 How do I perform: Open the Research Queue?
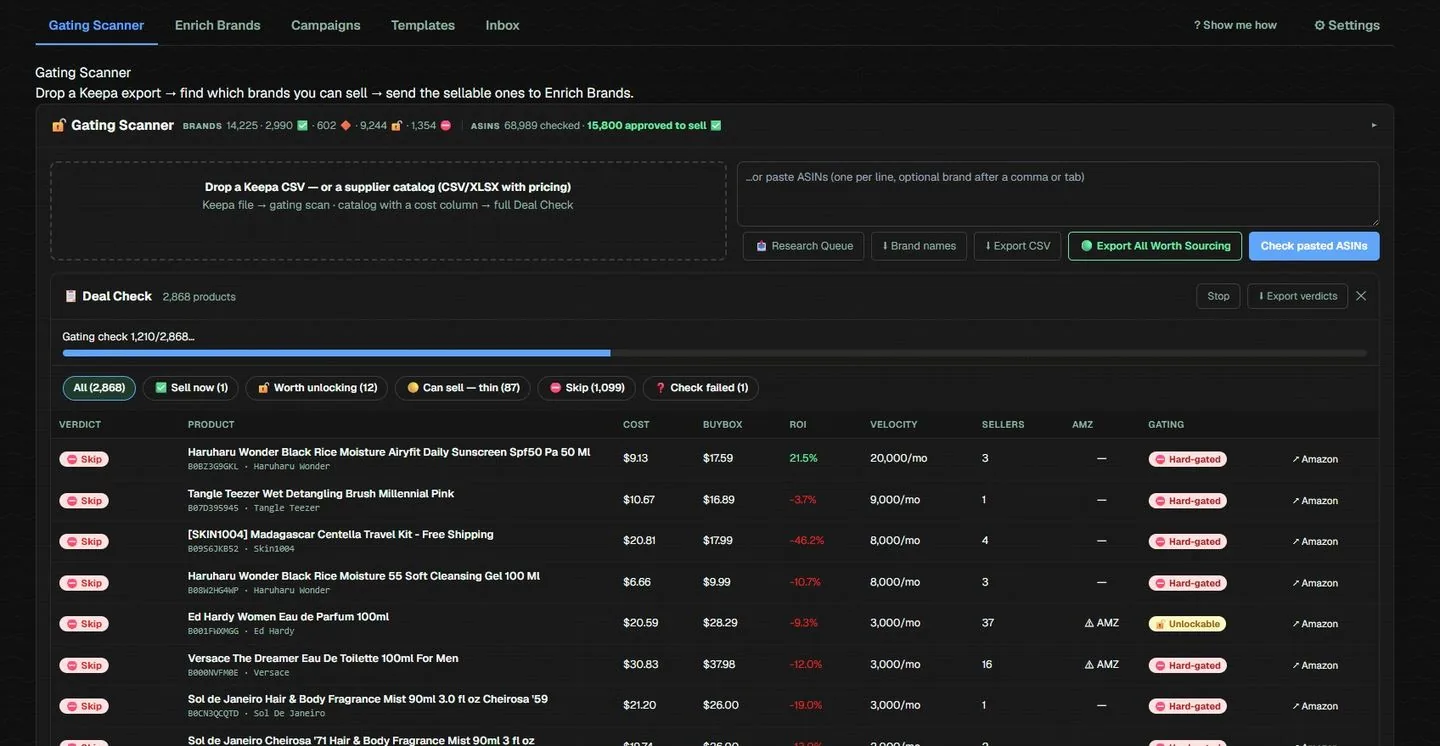[804, 246]
